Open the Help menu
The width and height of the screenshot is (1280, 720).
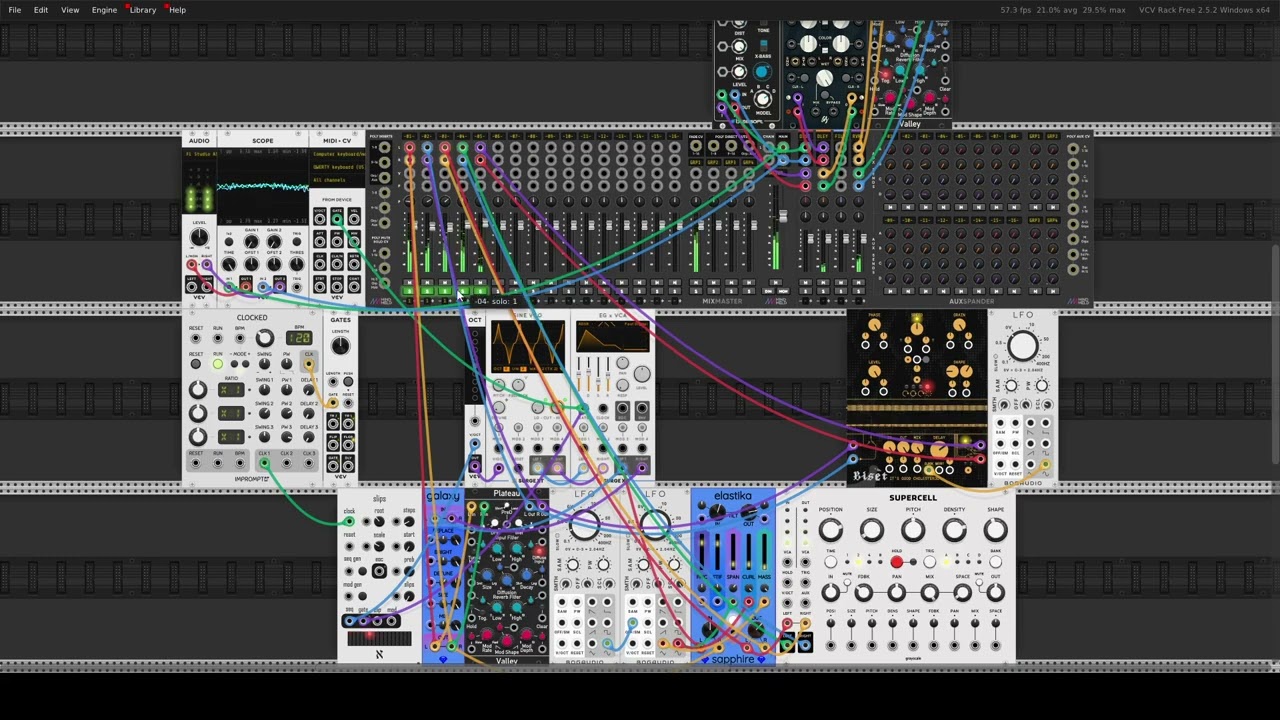(177, 10)
